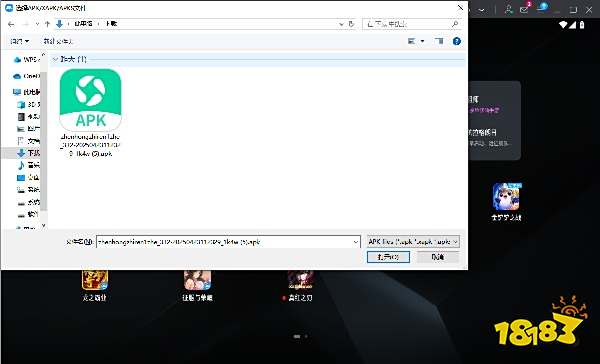Select the APK file thumbnail
Screen dimensions: 600x364
[91, 100]
